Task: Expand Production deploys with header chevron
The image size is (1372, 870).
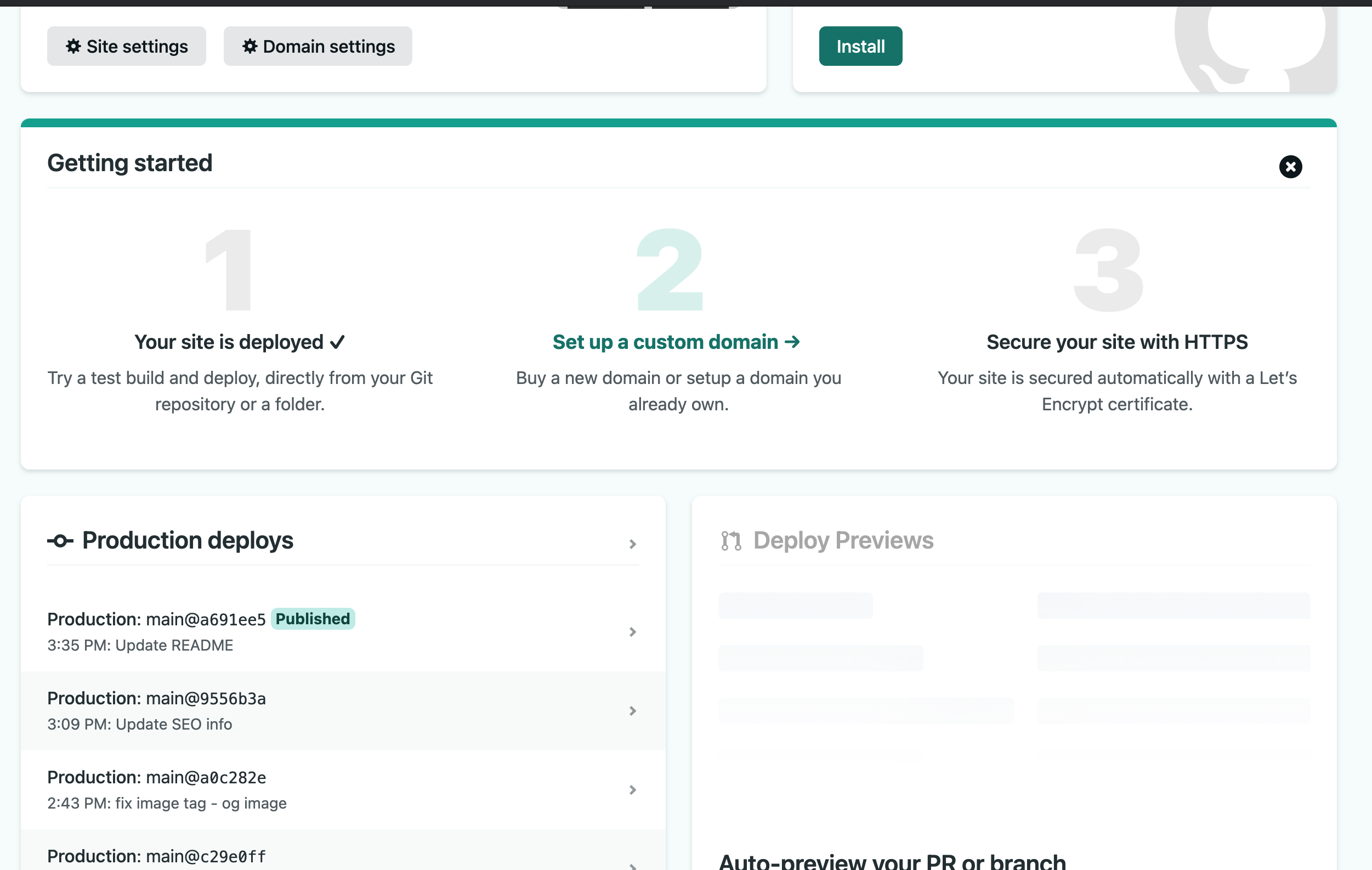Action: [x=632, y=544]
